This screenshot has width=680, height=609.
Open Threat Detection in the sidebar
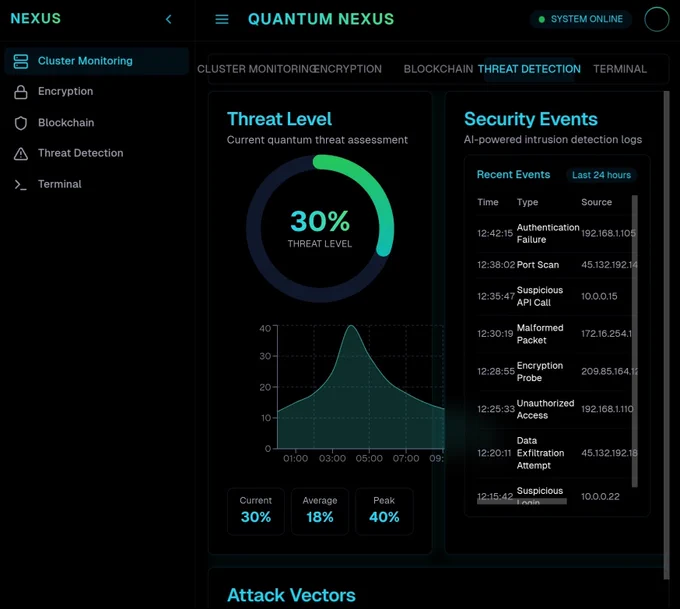coord(97,153)
